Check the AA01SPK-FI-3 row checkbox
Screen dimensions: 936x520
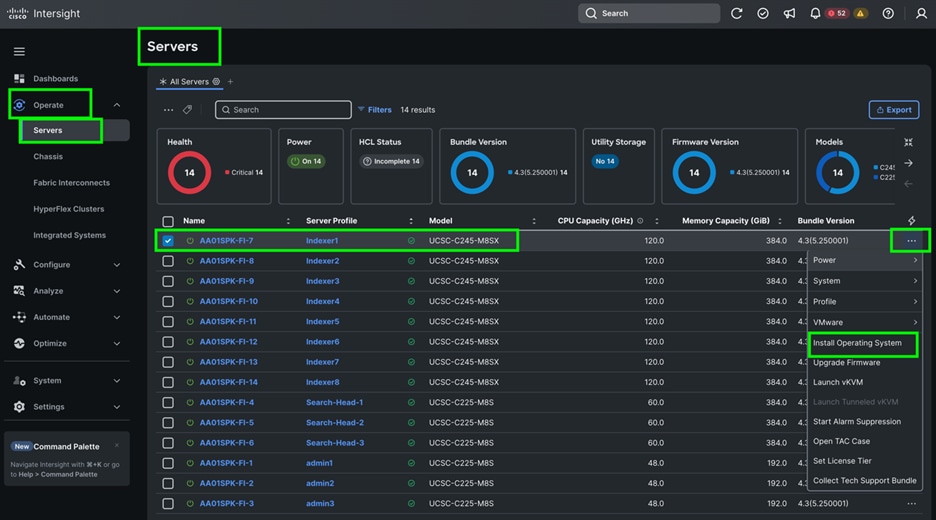click(168, 504)
